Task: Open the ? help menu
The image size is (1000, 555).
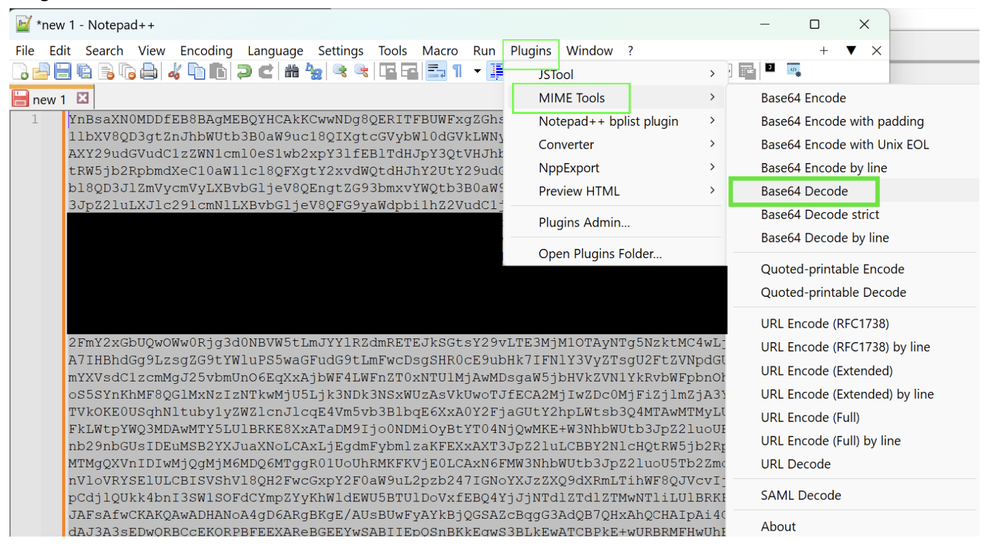Action: click(x=630, y=50)
